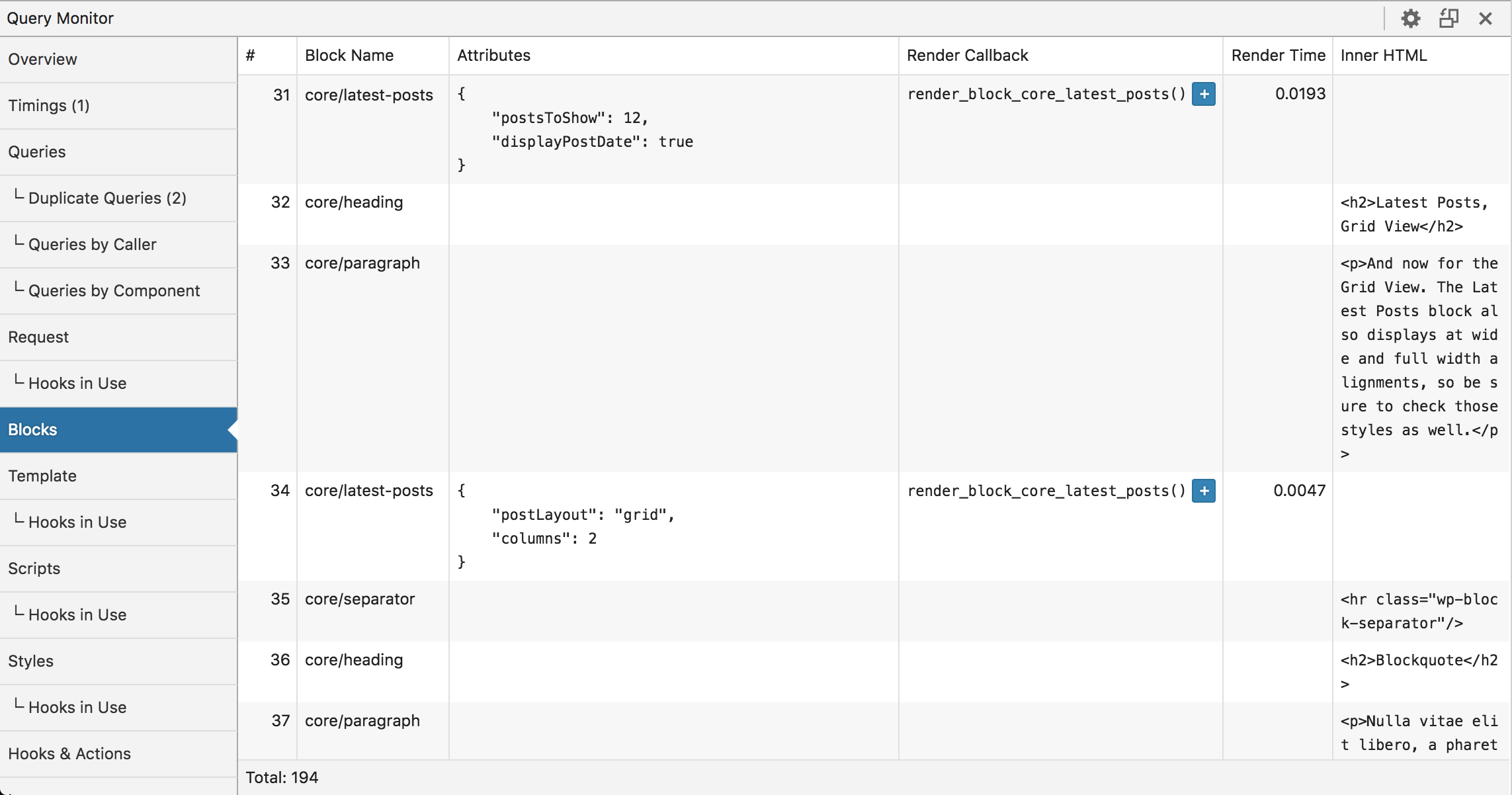Open the Queries panel
This screenshot has width=1512, height=795.
click(118, 152)
